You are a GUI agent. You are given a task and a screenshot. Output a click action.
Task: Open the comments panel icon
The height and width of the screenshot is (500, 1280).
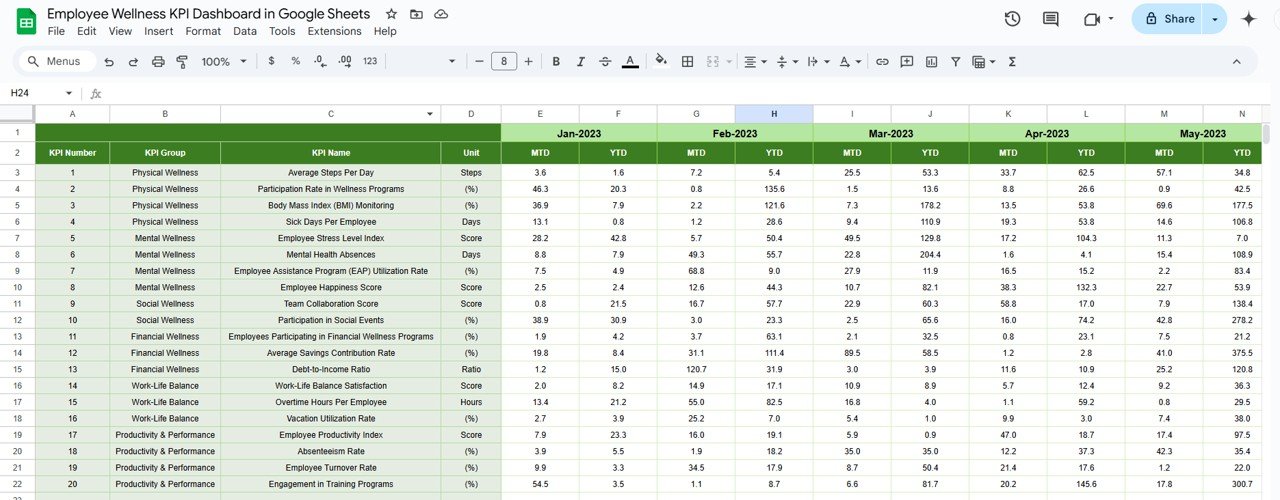pos(1051,19)
